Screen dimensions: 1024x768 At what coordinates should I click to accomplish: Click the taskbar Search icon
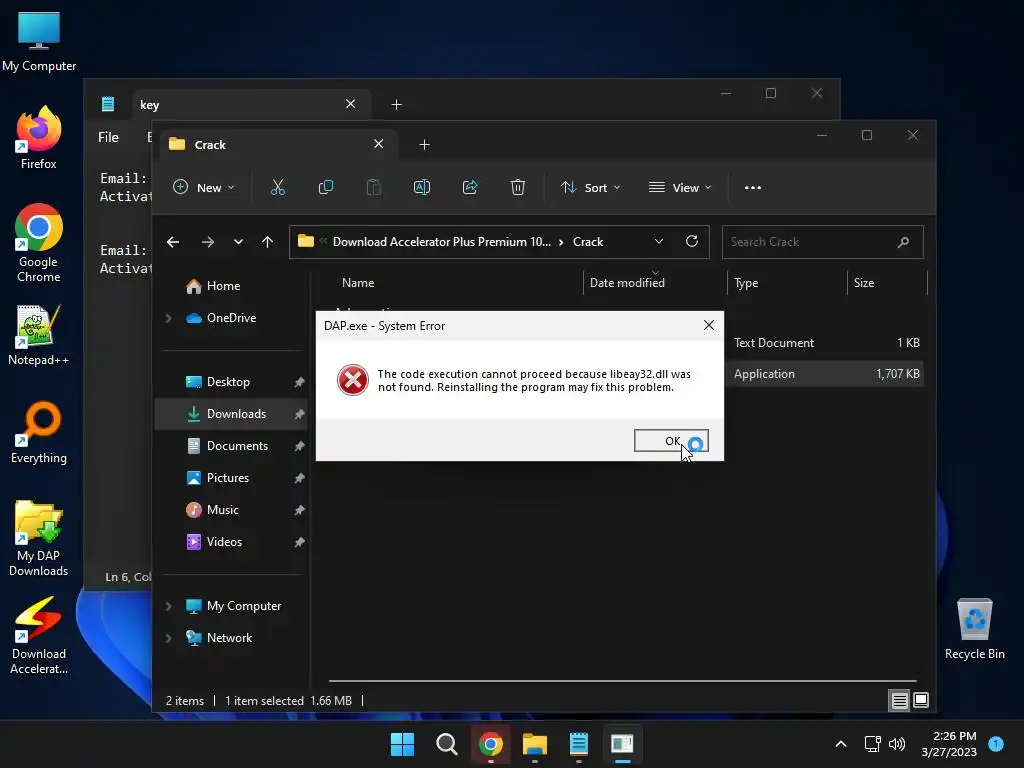click(447, 744)
